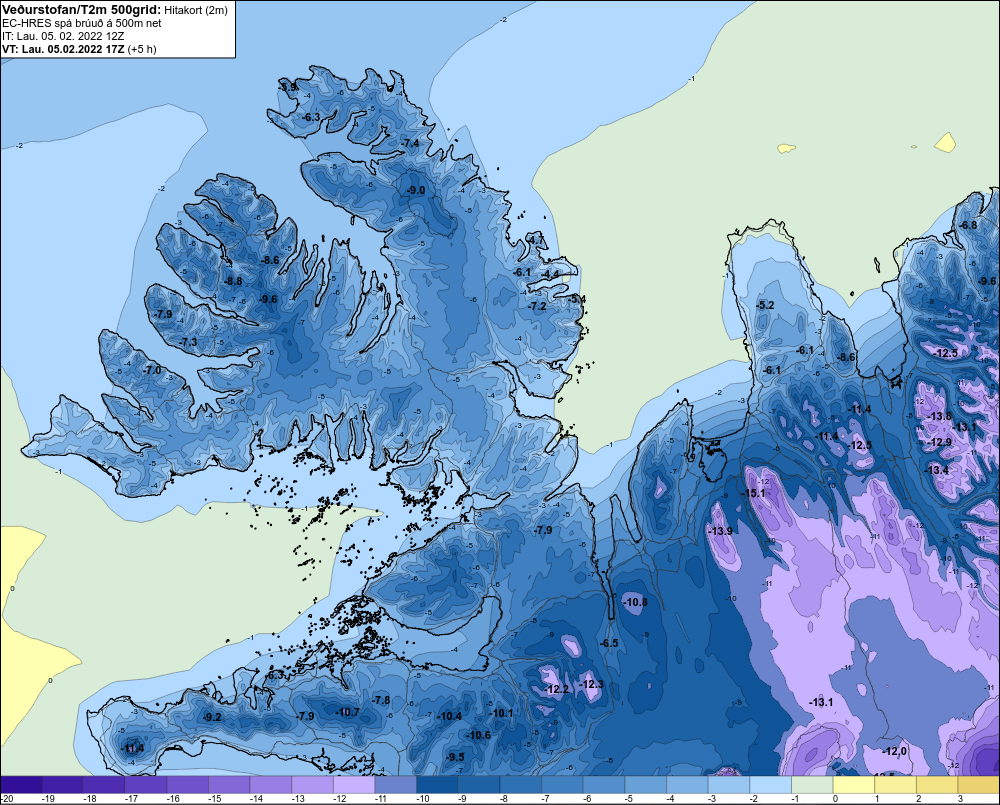Click the -12,0 temperature label
The image size is (1000, 805).
pos(895,751)
